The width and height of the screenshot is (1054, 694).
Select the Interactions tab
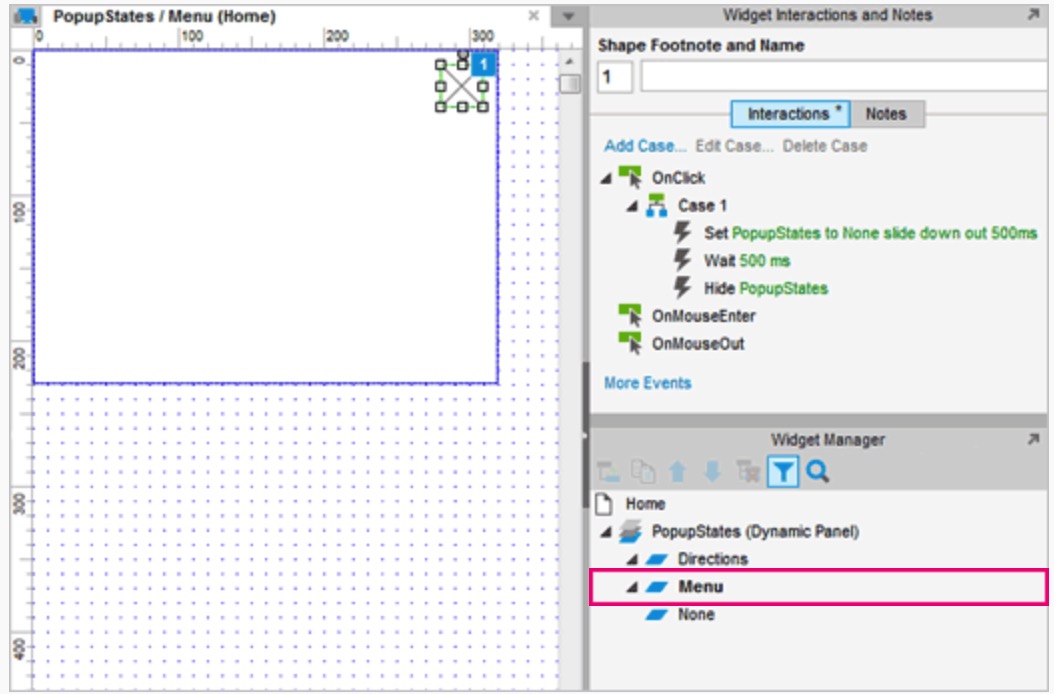pos(790,114)
